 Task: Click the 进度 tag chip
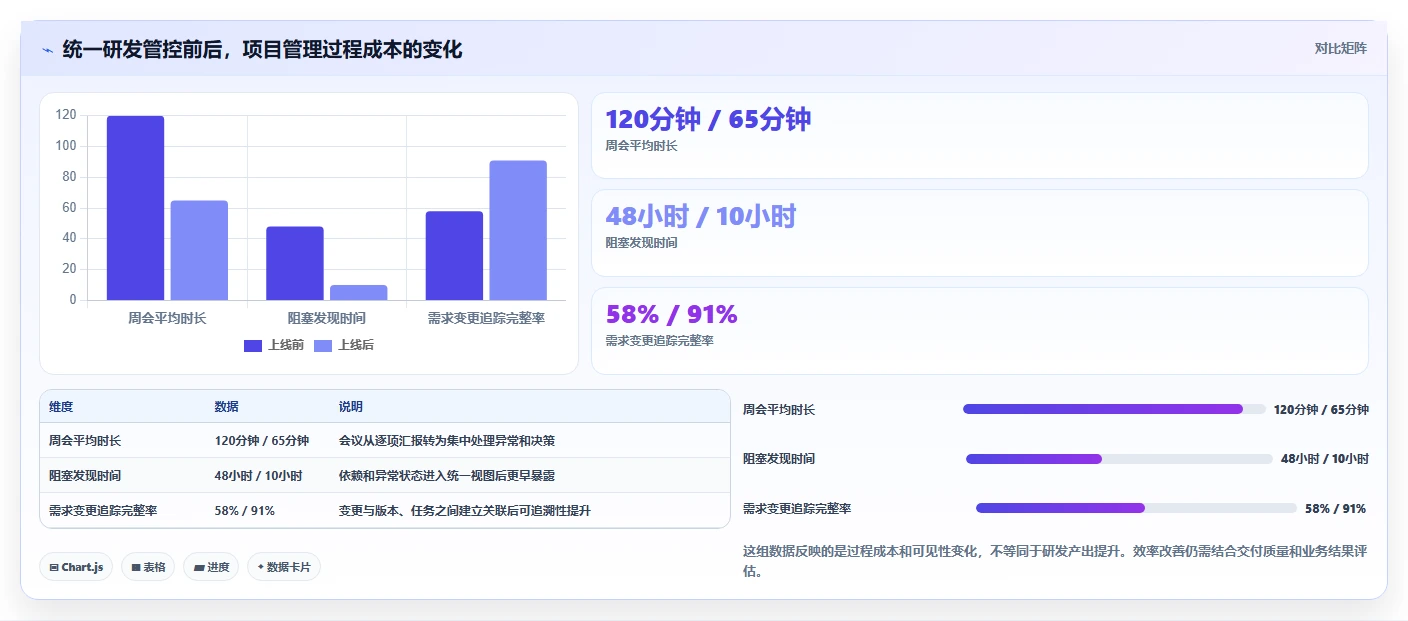[x=211, y=567]
